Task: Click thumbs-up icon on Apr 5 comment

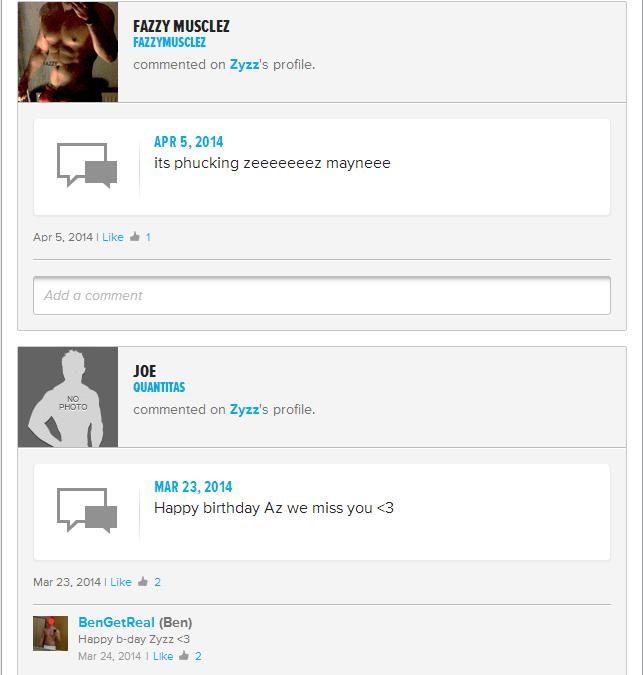Action: click(135, 237)
